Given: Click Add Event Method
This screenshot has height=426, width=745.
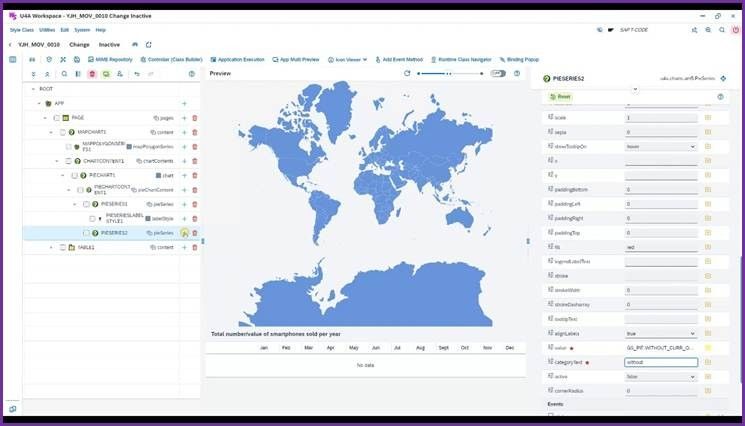Looking at the screenshot, I should [399, 59].
